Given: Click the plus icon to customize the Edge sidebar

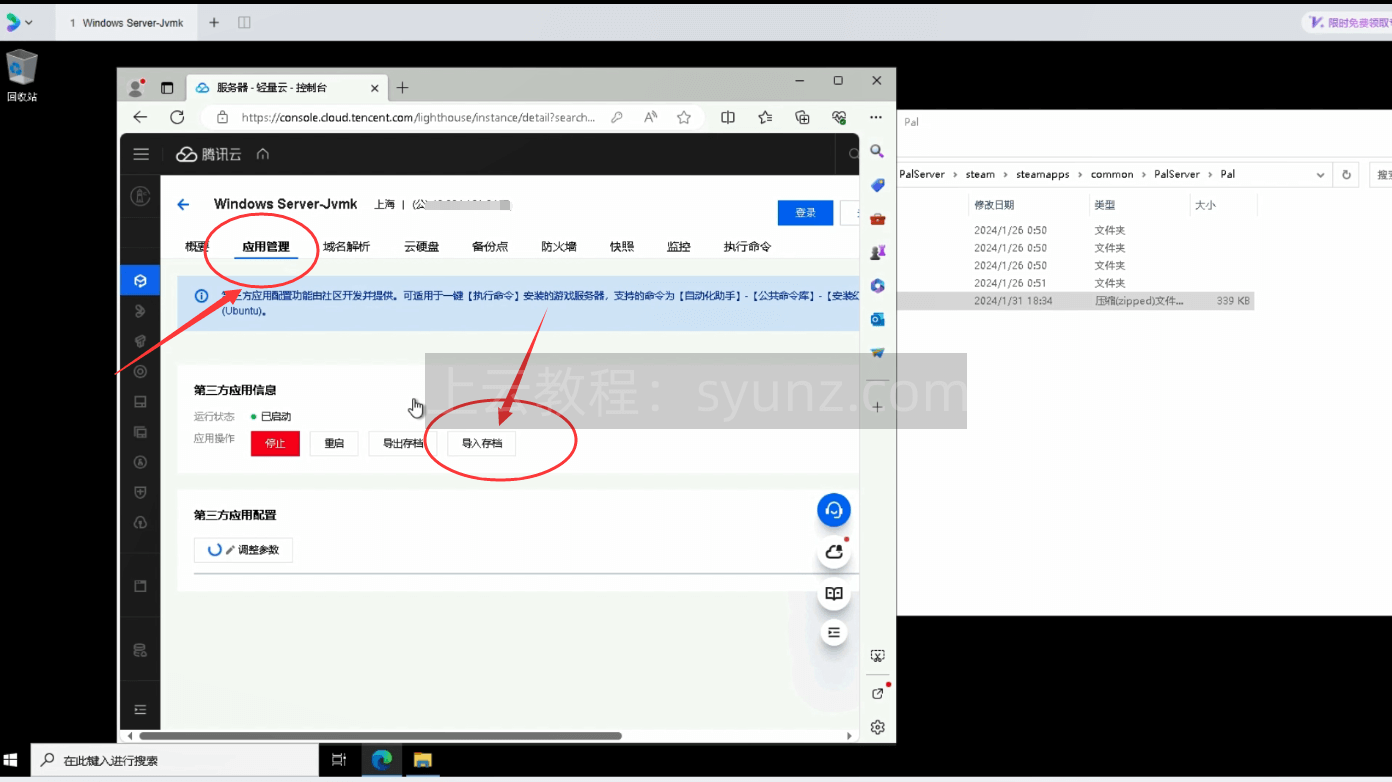Looking at the screenshot, I should (877, 407).
